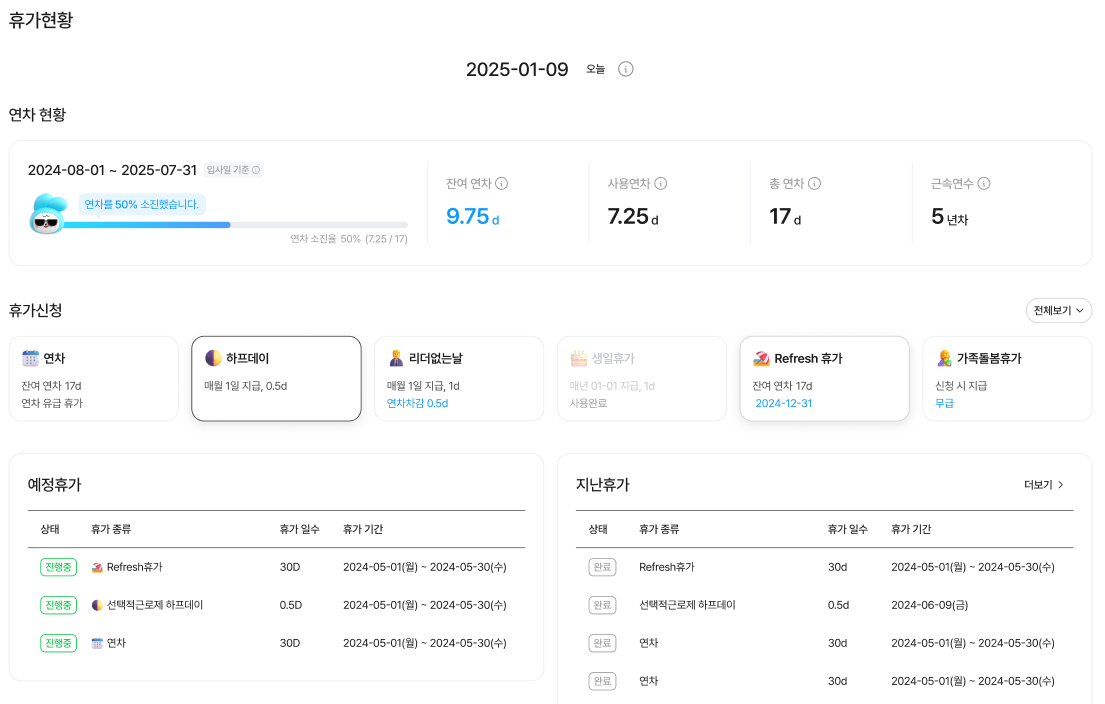Open 더보기 for past vacations

1044,485
